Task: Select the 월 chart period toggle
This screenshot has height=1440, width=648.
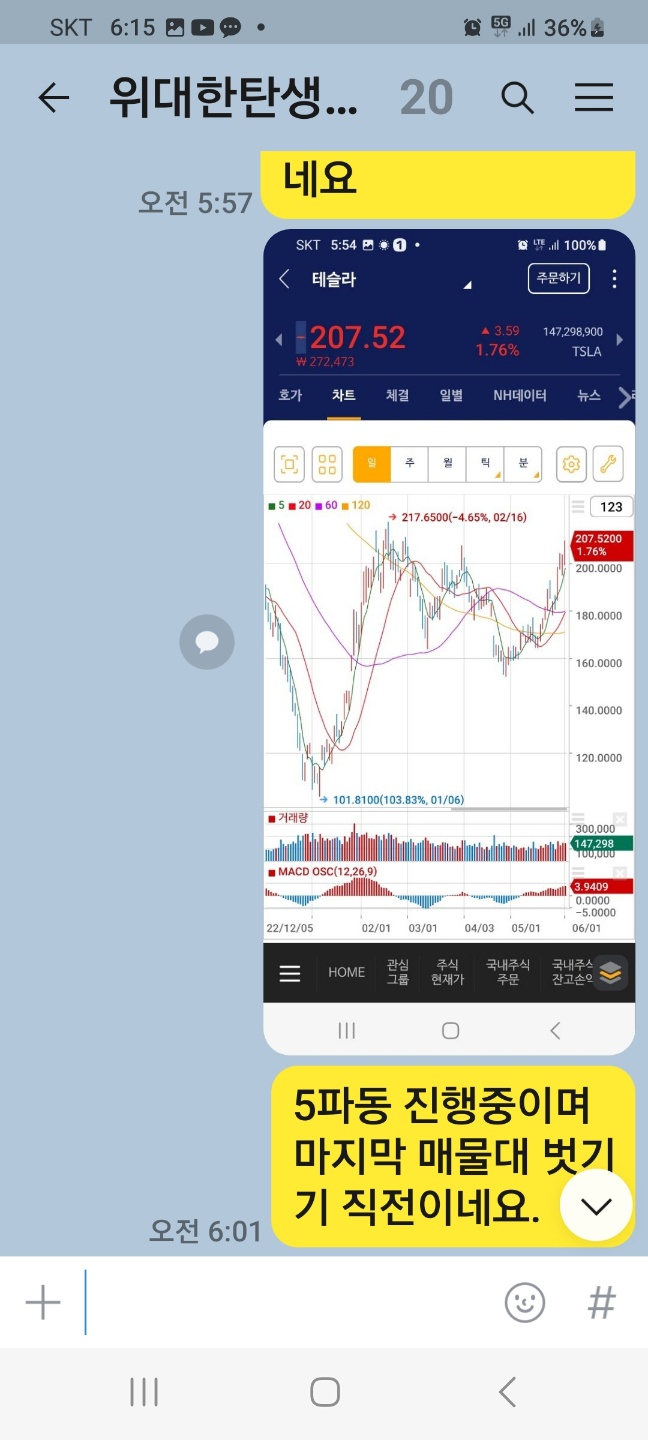Action: [x=447, y=464]
